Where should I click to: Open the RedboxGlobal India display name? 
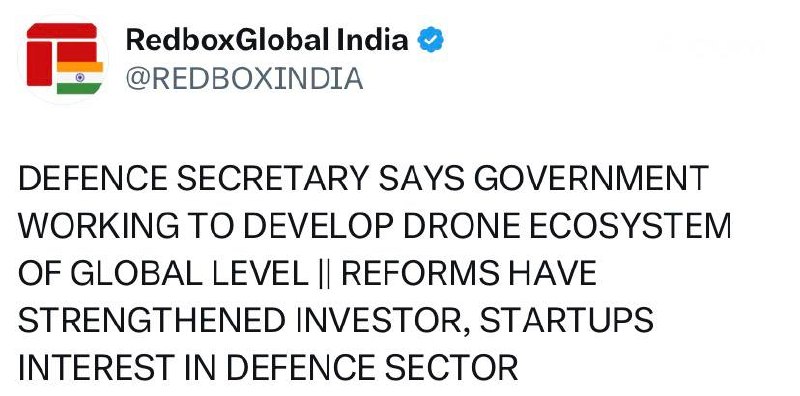tap(267, 40)
